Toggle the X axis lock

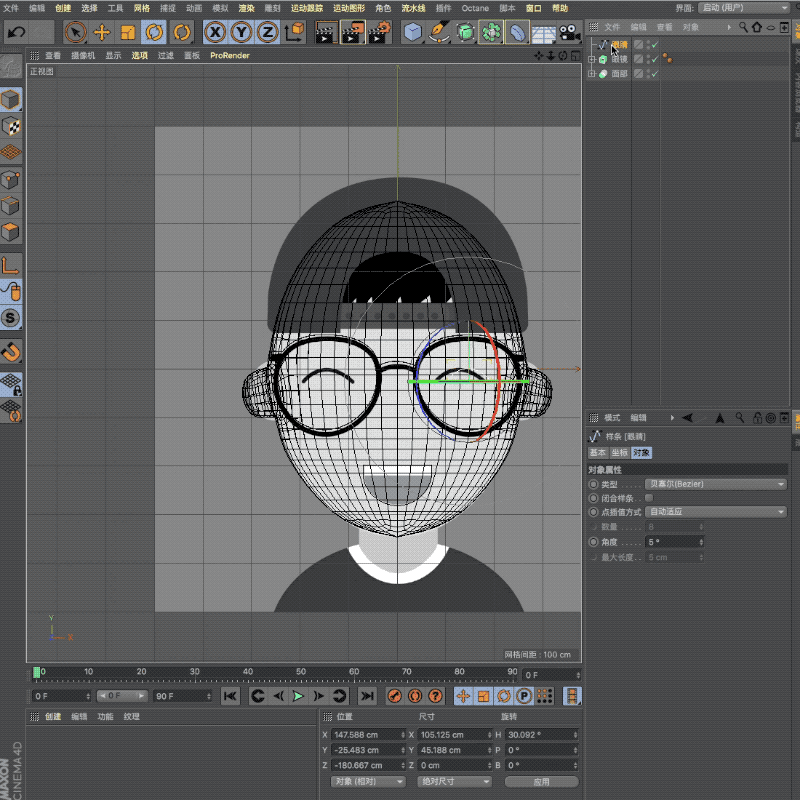(215, 33)
